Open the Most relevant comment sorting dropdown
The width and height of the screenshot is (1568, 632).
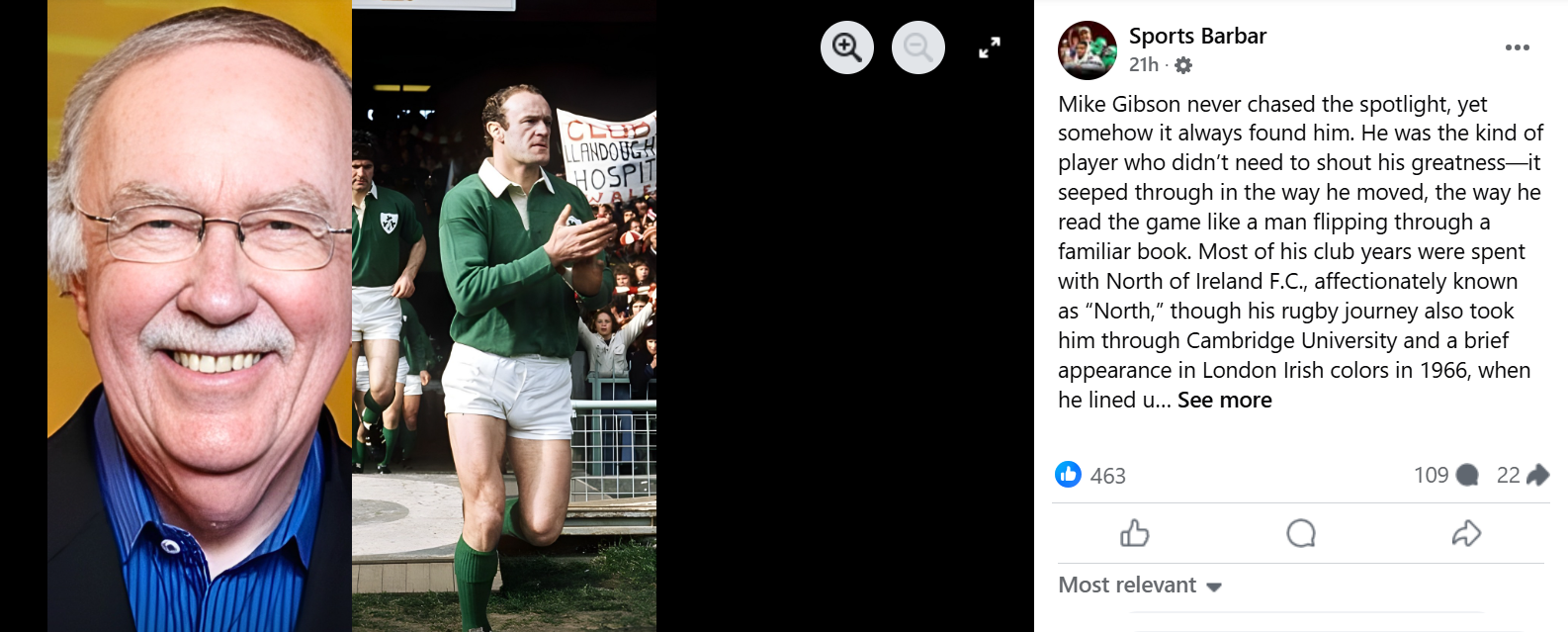[x=1140, y=586]
